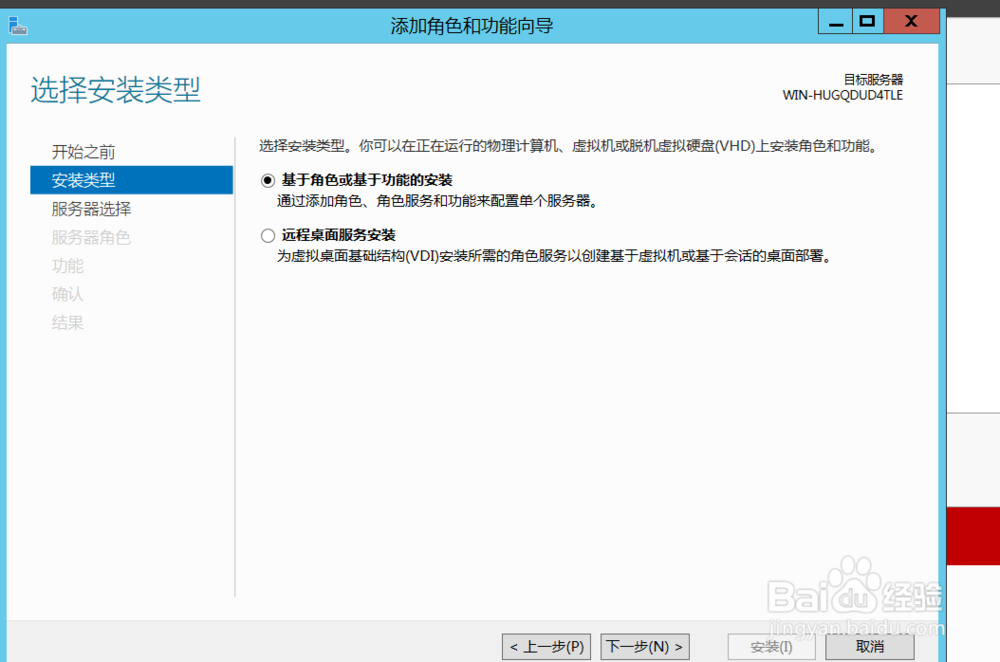Click the disabled 结果 step
Screen dimensions: 1000x662
pyautogui.click(x=68, y=323)
